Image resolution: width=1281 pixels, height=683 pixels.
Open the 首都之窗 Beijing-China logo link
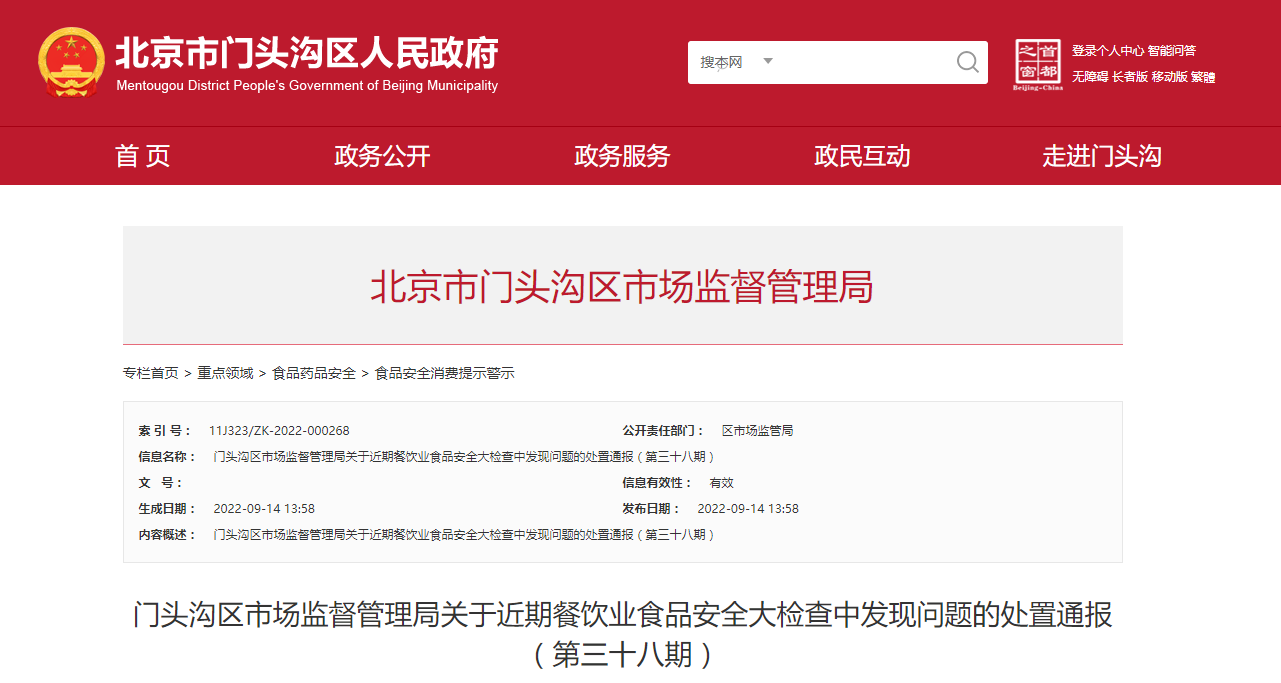[x=1038, y=64]
